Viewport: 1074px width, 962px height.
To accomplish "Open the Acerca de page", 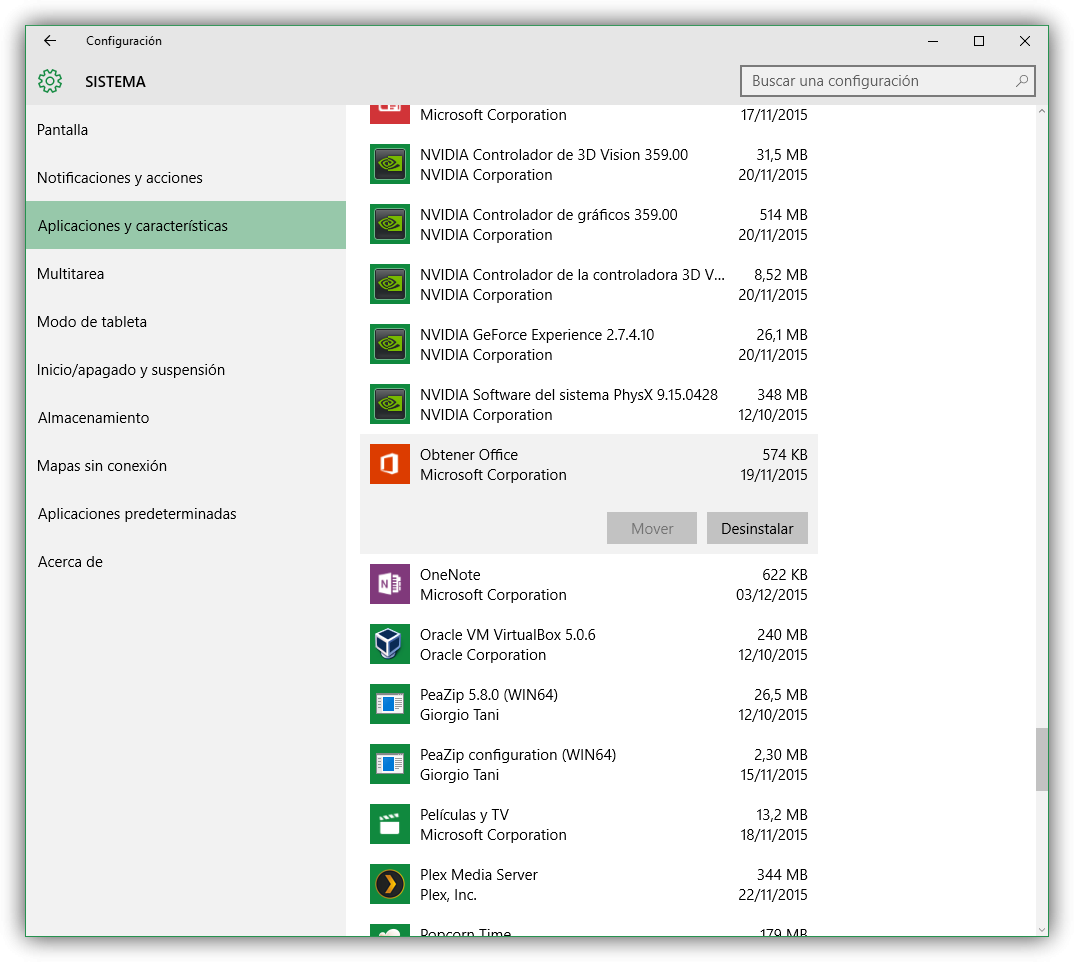I will point(186,561).
